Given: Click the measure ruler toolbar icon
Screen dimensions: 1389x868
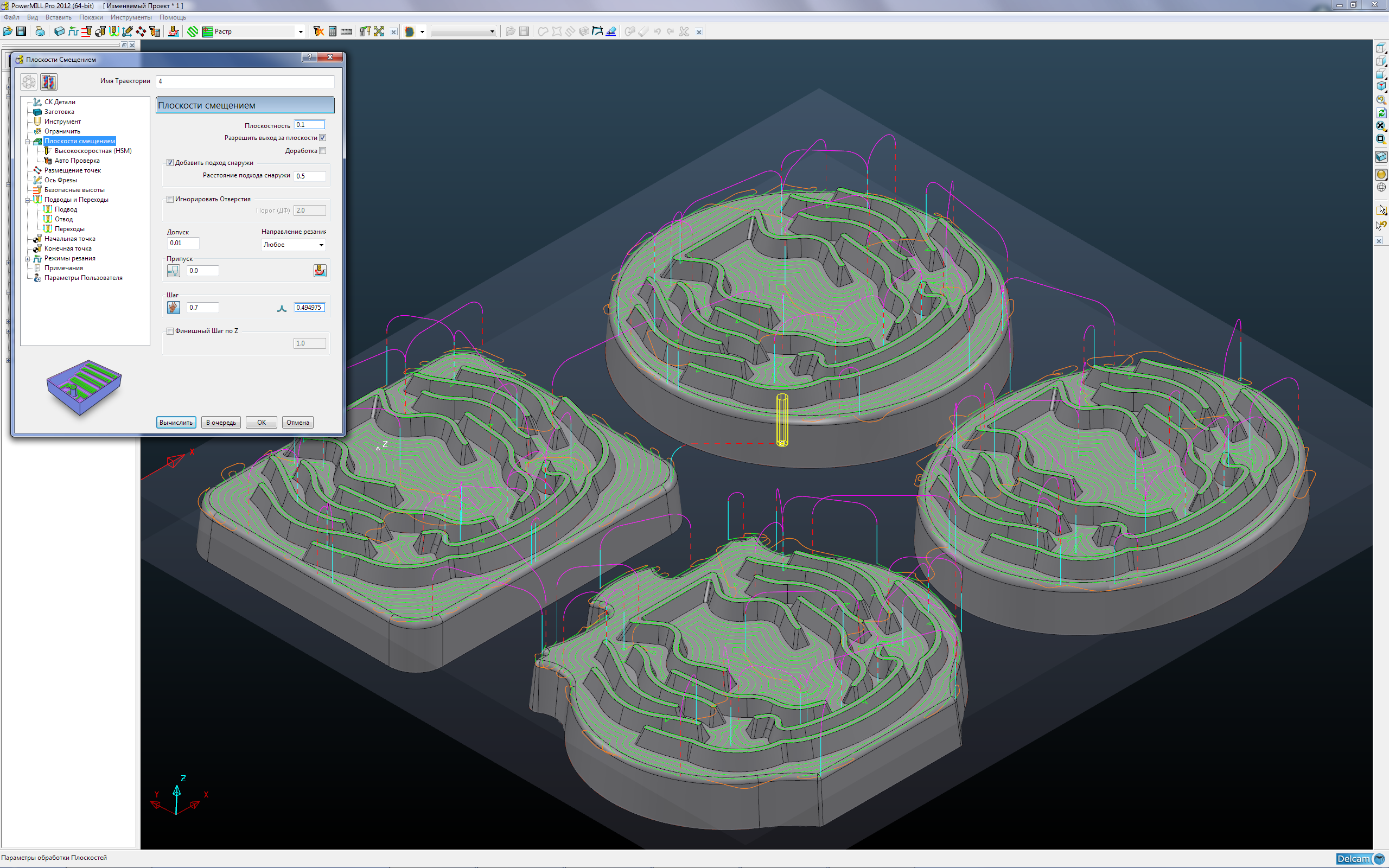Looking at the screenshot, I should coord(346,31).
